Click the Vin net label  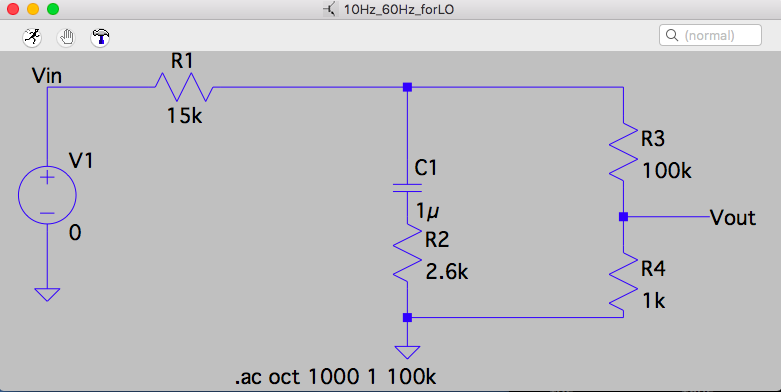tap(47, 76)
